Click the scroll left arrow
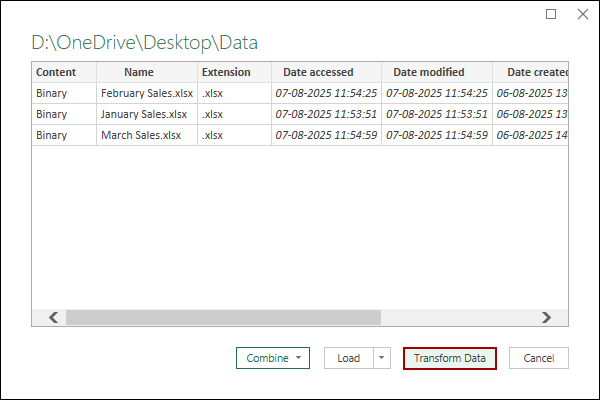 click(x=51, y=317)
